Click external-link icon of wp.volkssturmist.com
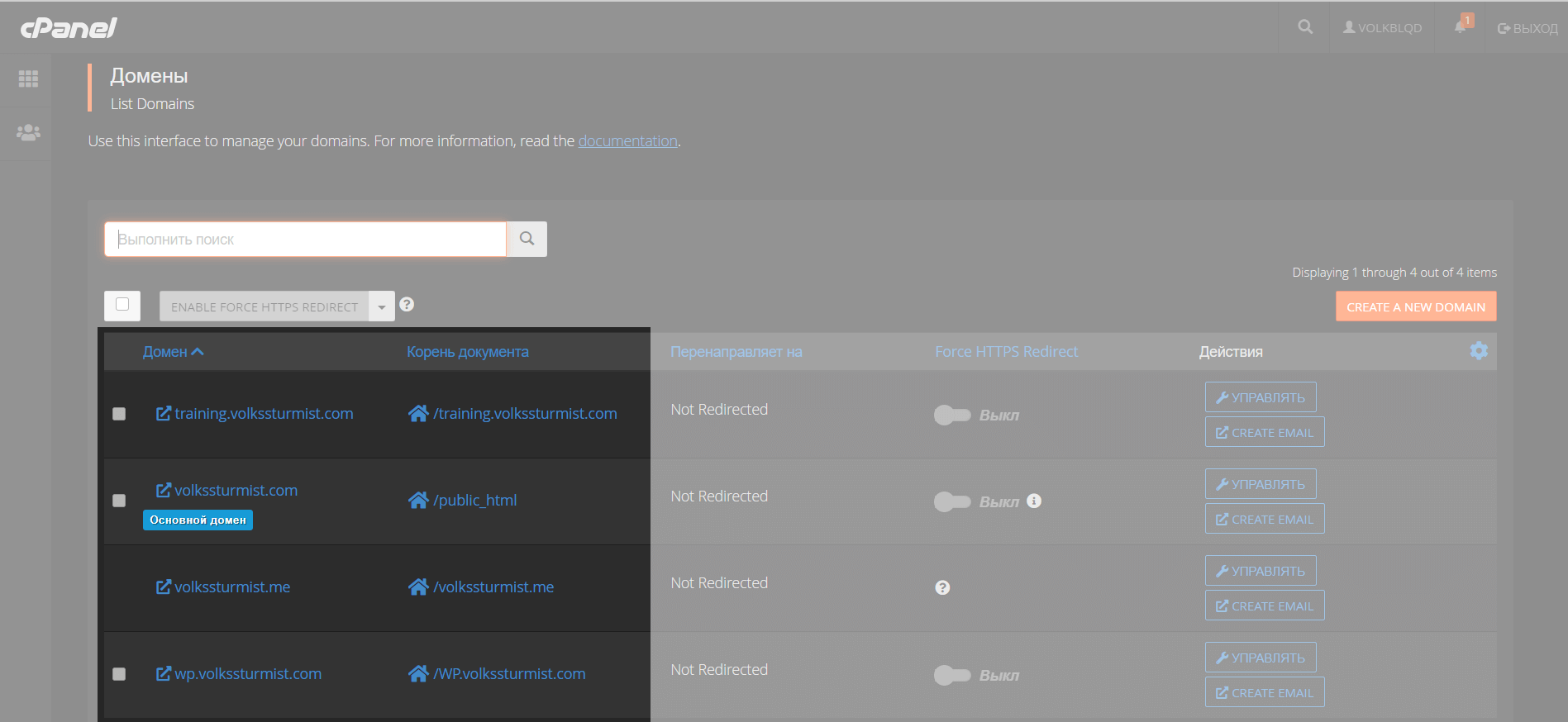 164,673
